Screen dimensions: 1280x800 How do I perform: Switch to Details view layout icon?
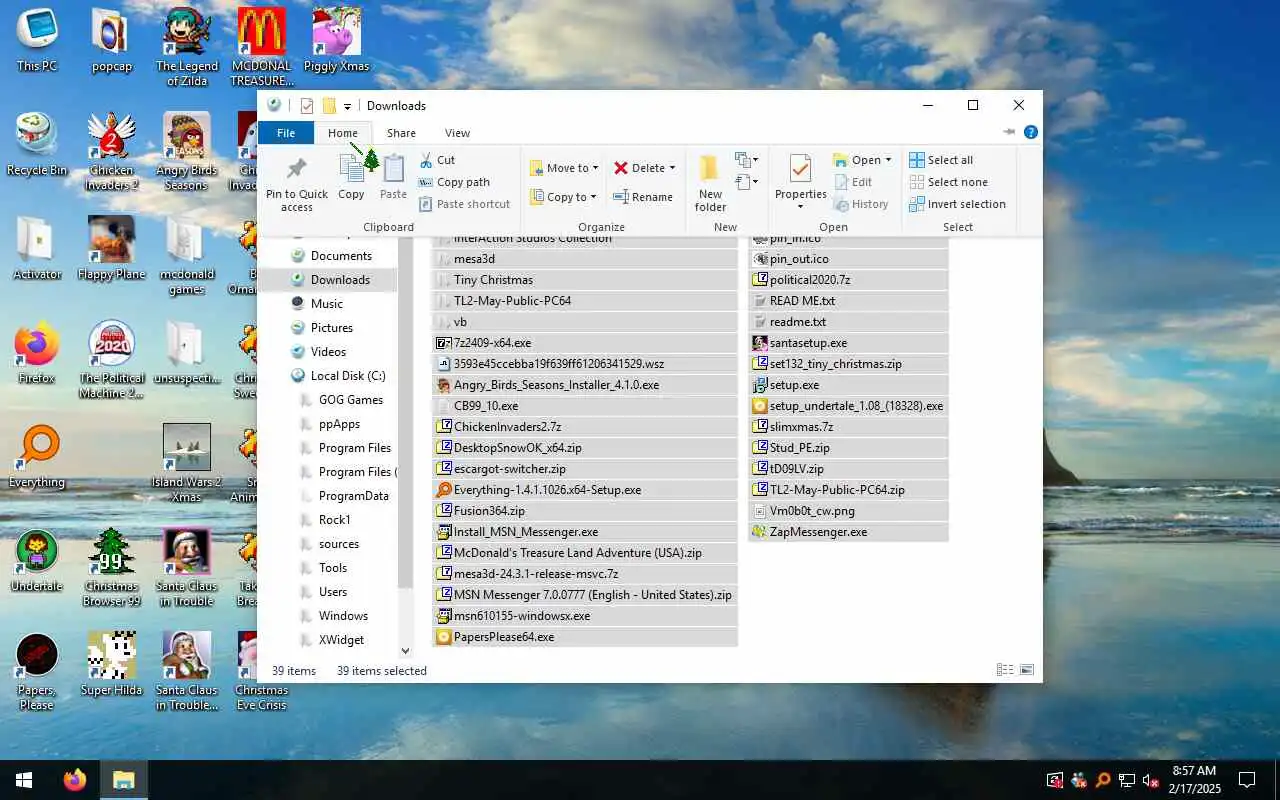click(1005, 670)
